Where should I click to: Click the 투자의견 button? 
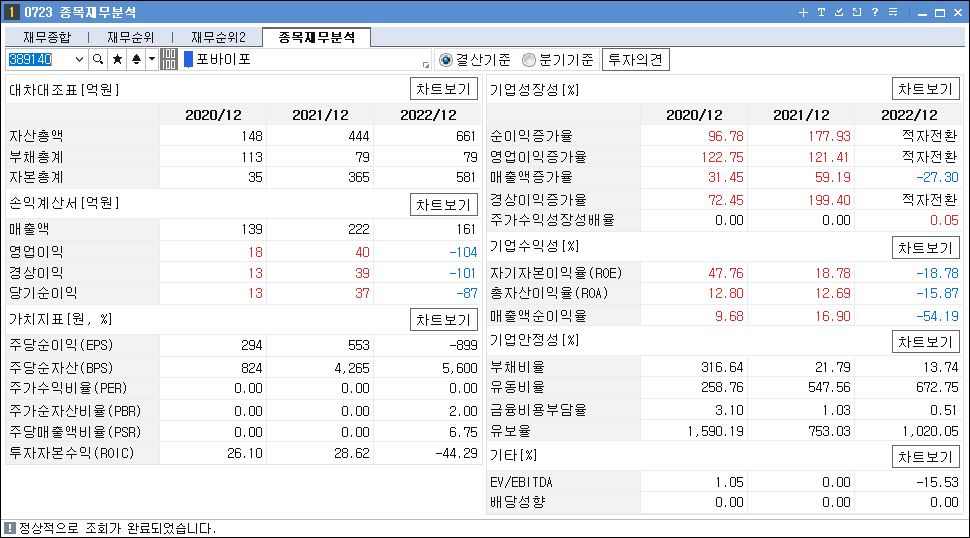tap(635, 60)
